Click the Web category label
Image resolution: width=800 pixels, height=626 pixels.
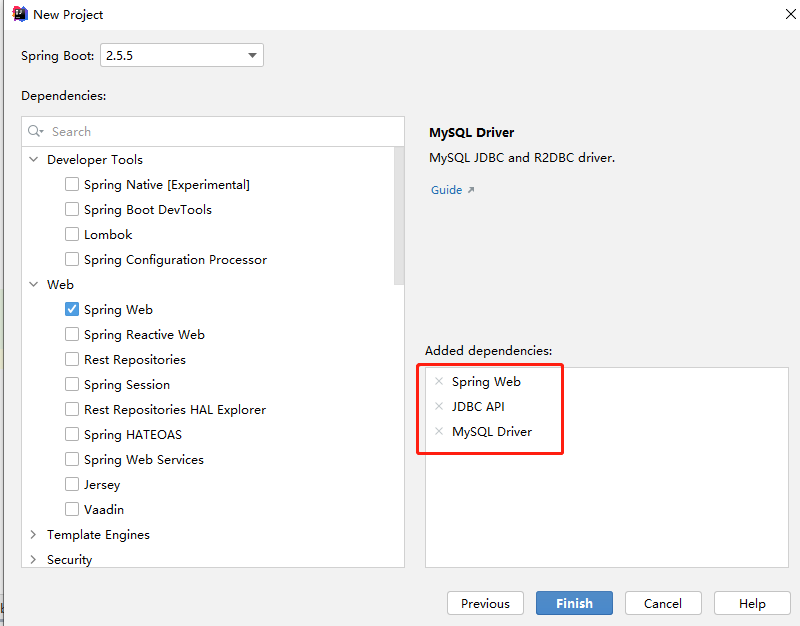click(x=60, y=285)
